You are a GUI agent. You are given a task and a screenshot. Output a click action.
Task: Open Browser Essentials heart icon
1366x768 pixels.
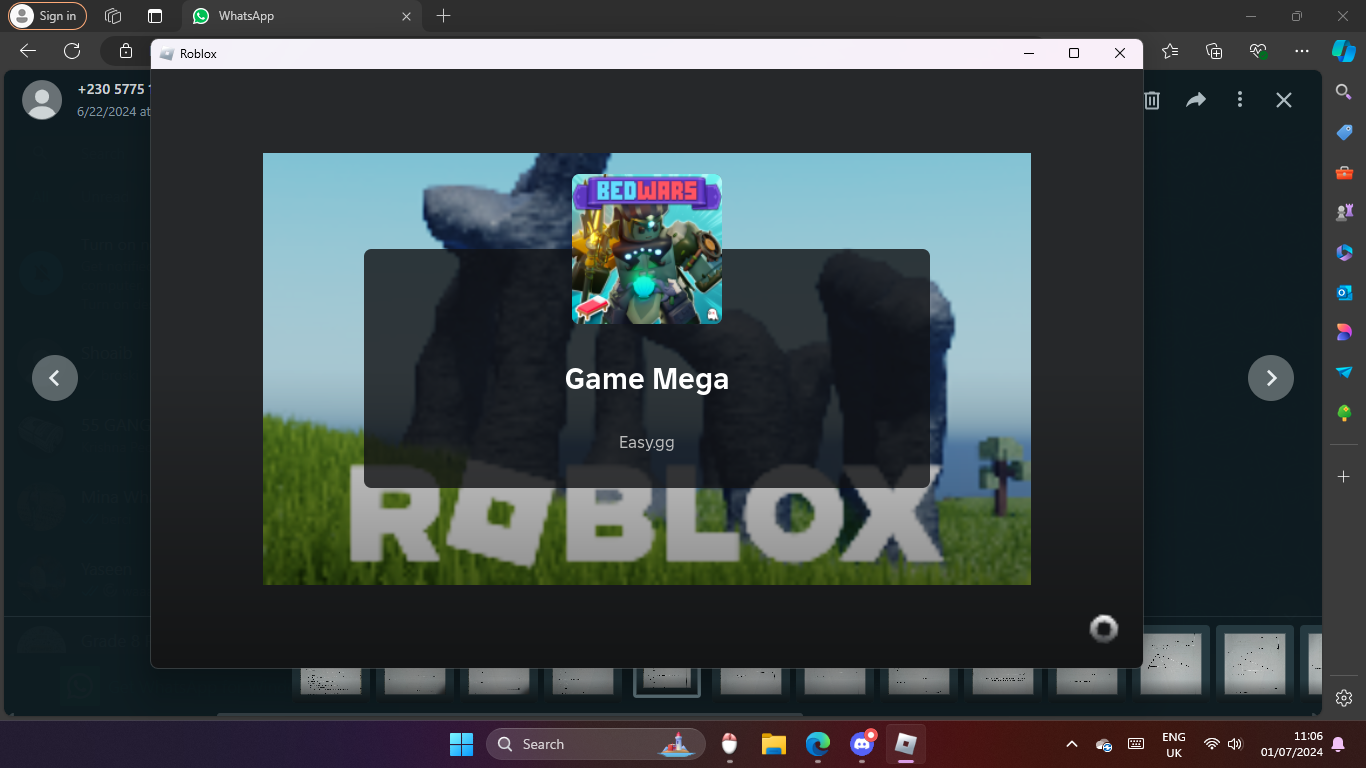pyautogui.click(x=1258, y=51)
